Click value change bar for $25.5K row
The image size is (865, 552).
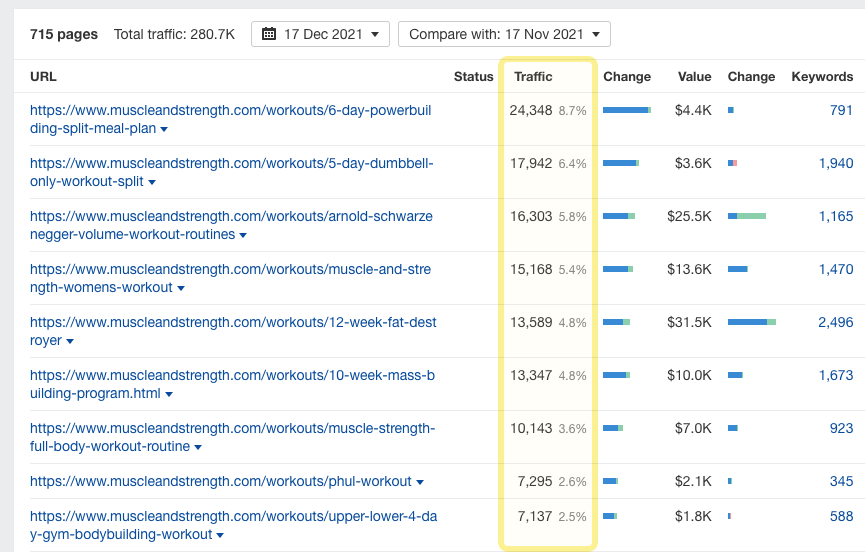747,216
